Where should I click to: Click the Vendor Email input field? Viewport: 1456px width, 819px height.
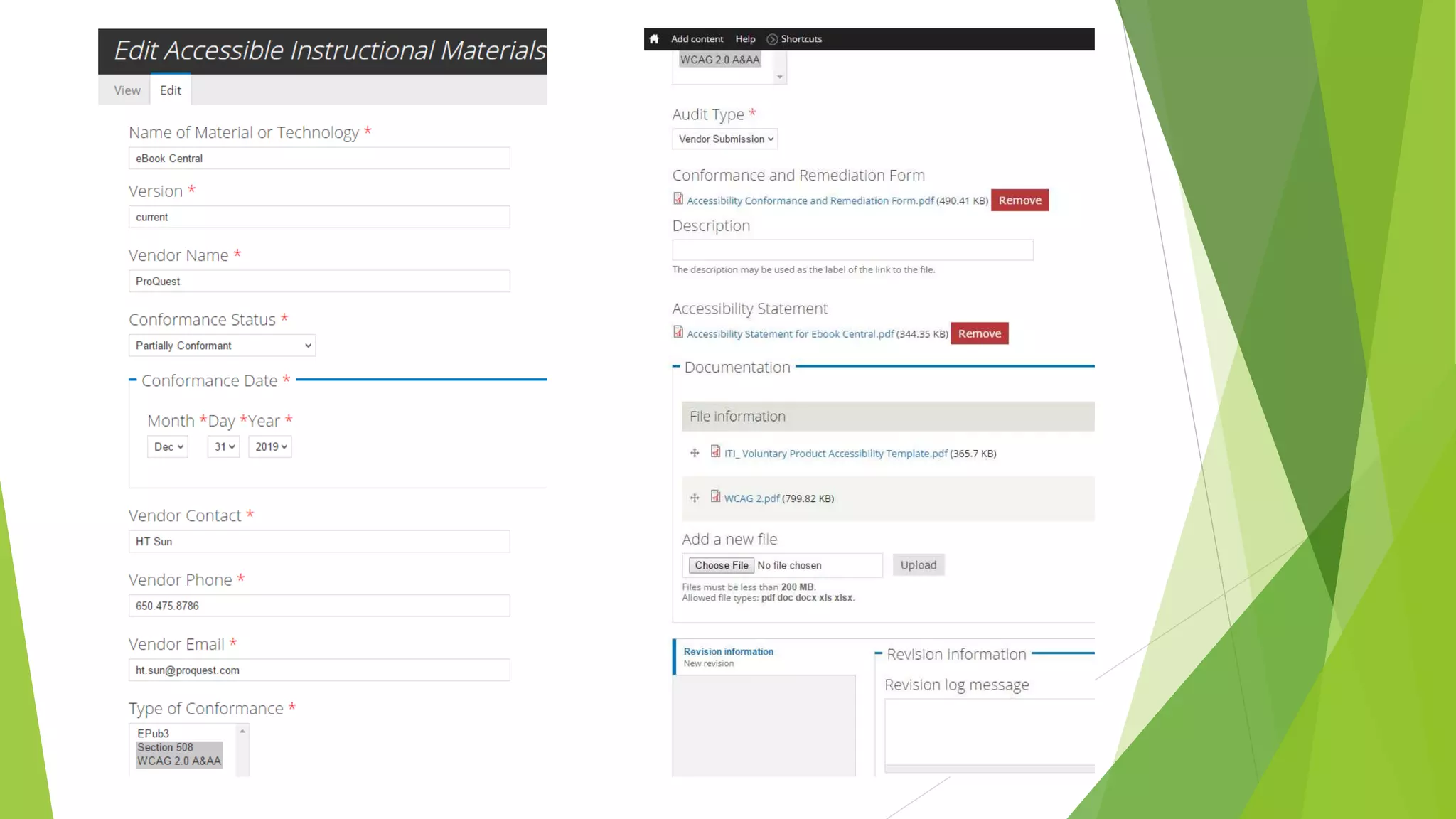(319, 670)
